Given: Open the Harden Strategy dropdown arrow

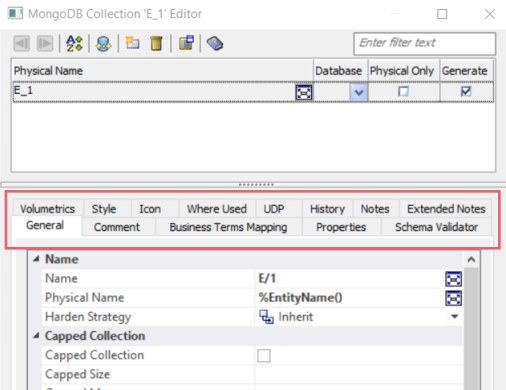Looking at the screenshot, I should pyautogui.click(x=454, y=316).
